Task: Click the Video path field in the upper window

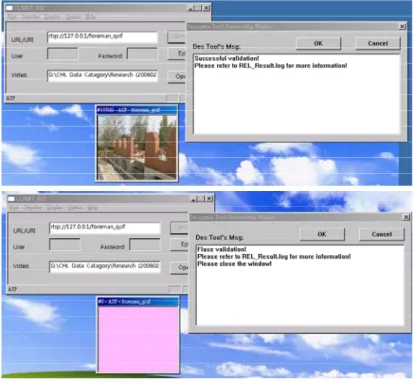Action: click(x=102, y=75)
